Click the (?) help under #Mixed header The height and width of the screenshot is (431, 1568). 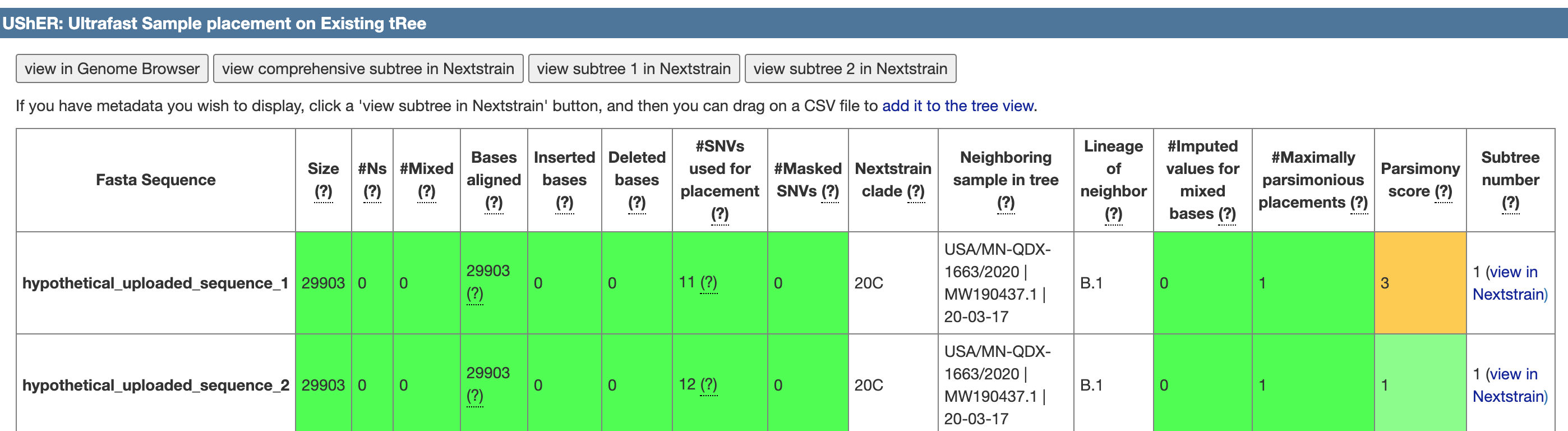pyautogui.click(x=426, y=191)
